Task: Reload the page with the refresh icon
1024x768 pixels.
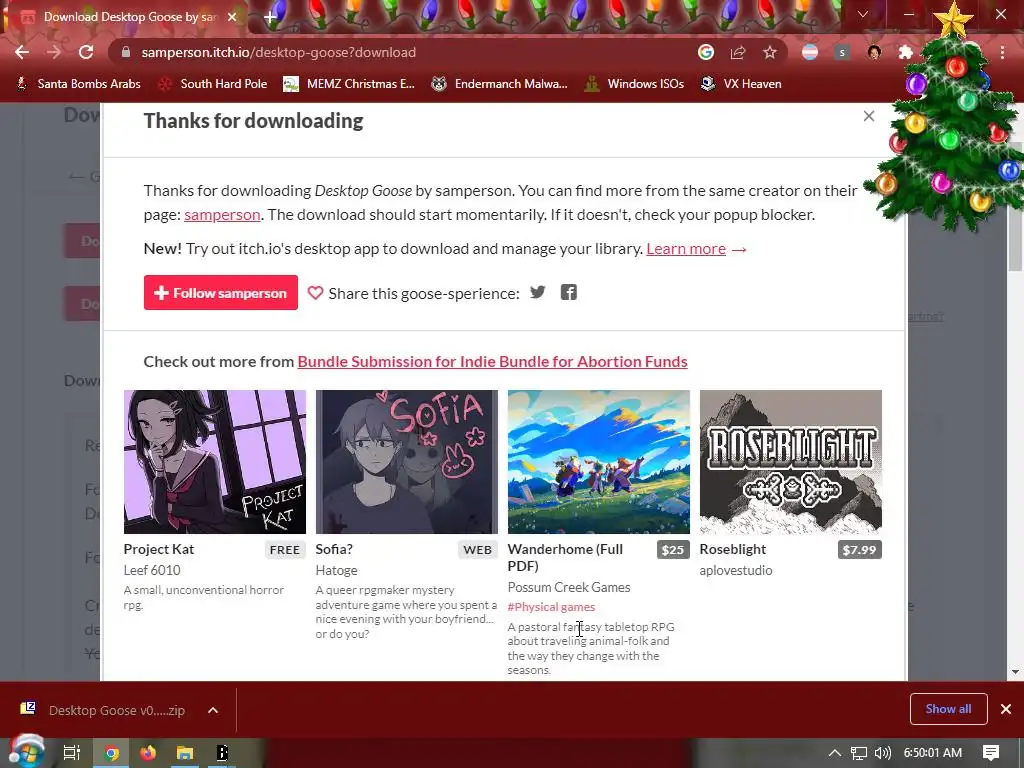Action: [x=86, y=52]
